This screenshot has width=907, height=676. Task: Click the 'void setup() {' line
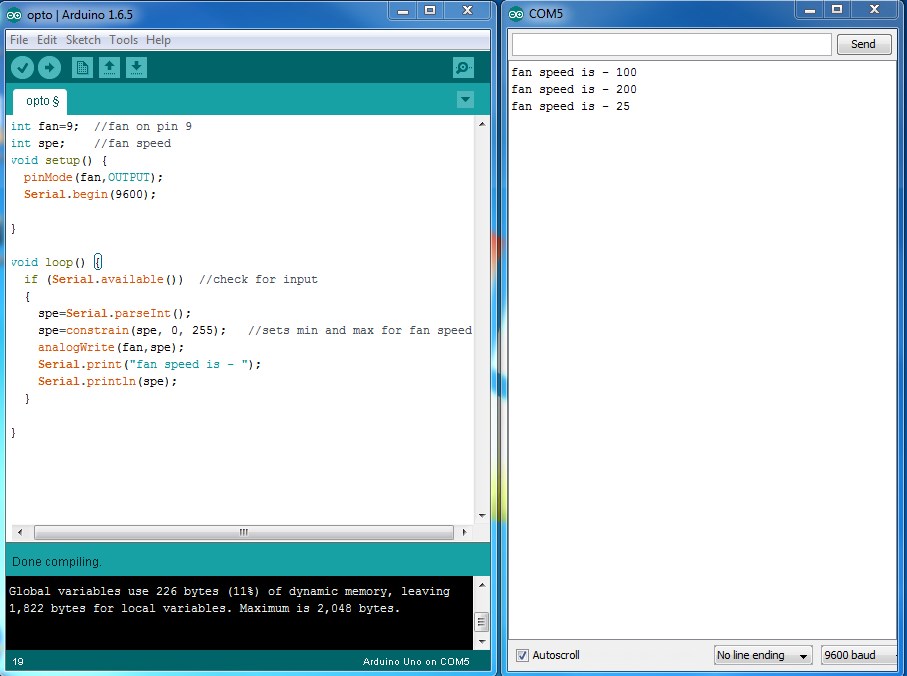59,160
